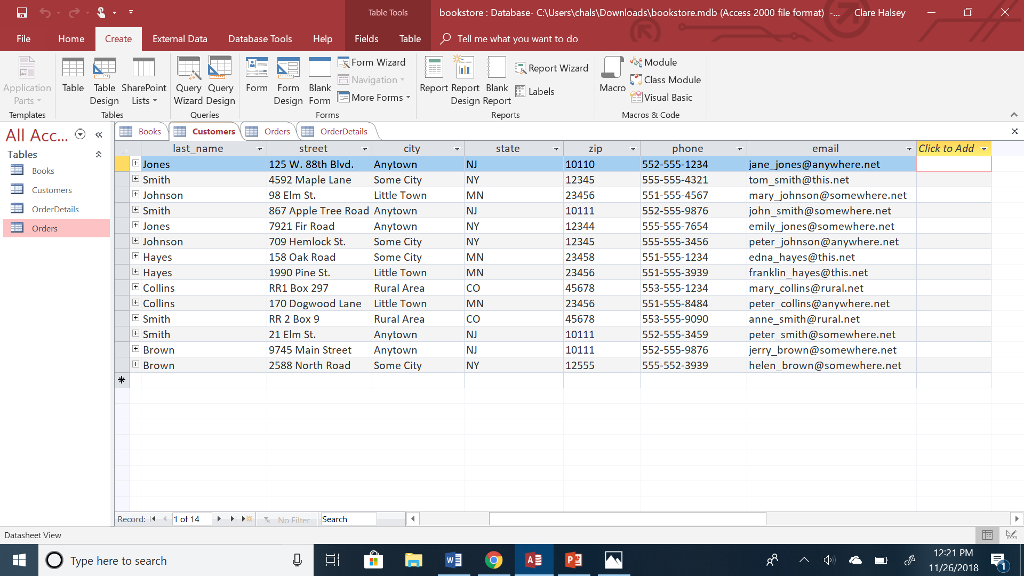Switch to the External Data ribbon tab
Screen dimensions: 1024x576
click(180, 38)
